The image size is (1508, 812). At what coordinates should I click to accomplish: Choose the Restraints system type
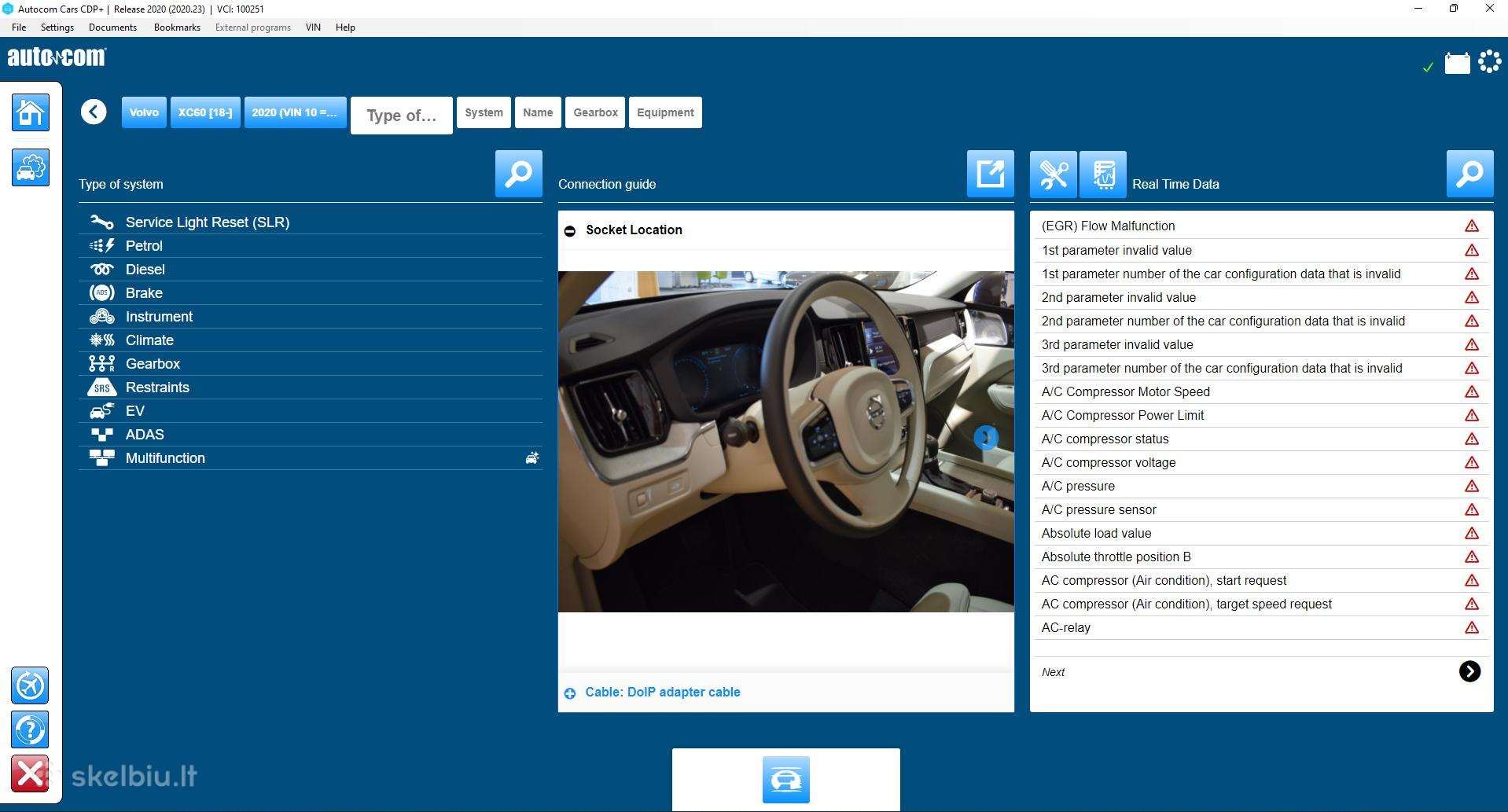[311, 388]
